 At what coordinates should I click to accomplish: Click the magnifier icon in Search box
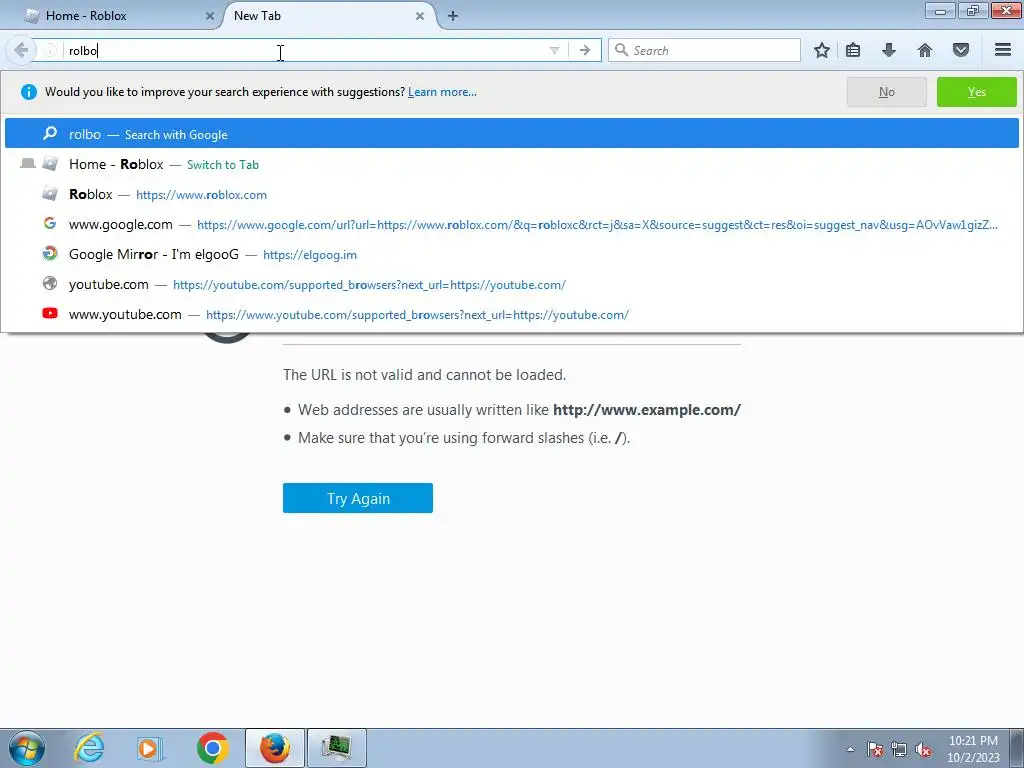622,50
